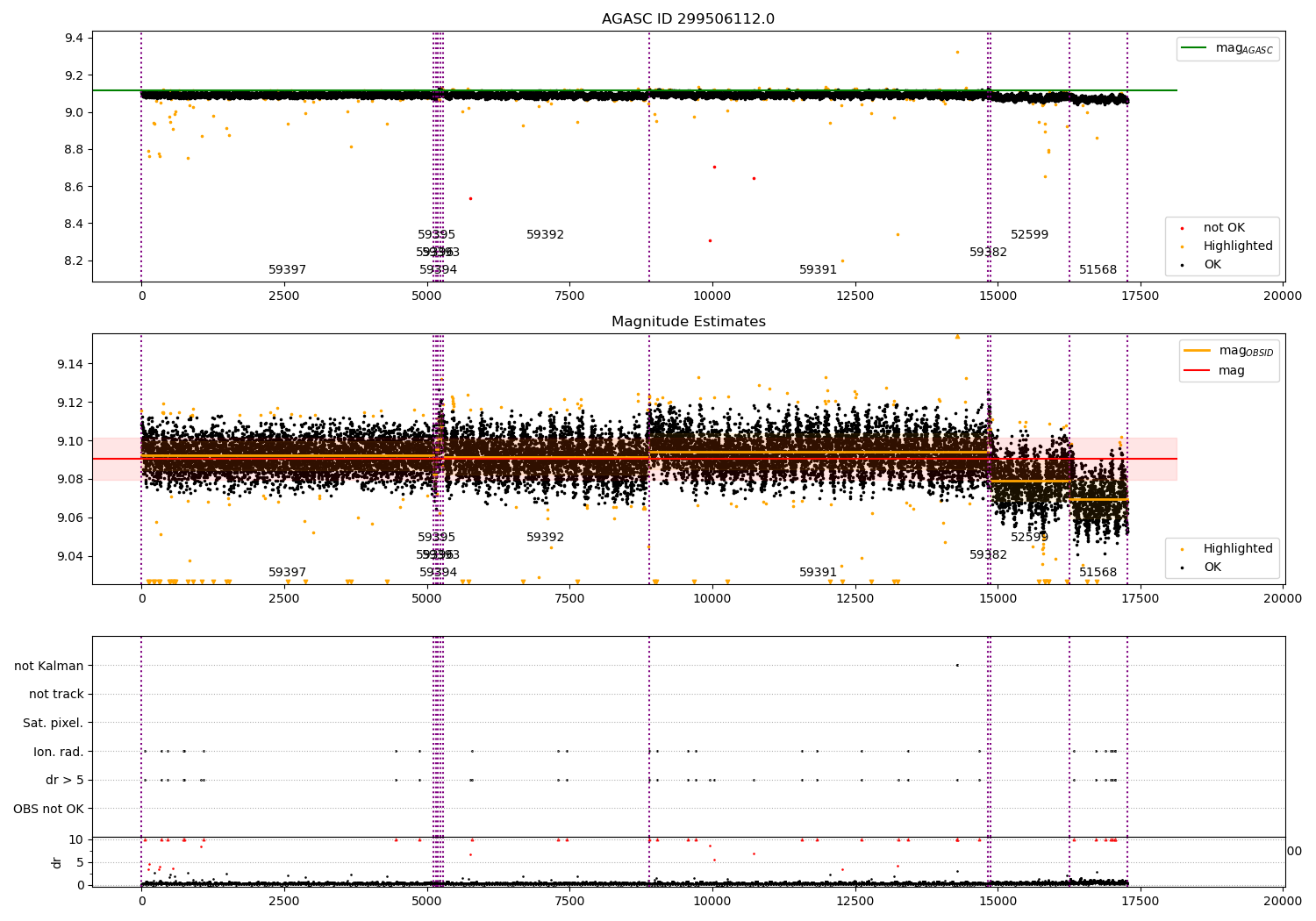The image size is (1316, 921).
Task: Click the 'not OK' legend entry in top plot
Action: 1224,228
